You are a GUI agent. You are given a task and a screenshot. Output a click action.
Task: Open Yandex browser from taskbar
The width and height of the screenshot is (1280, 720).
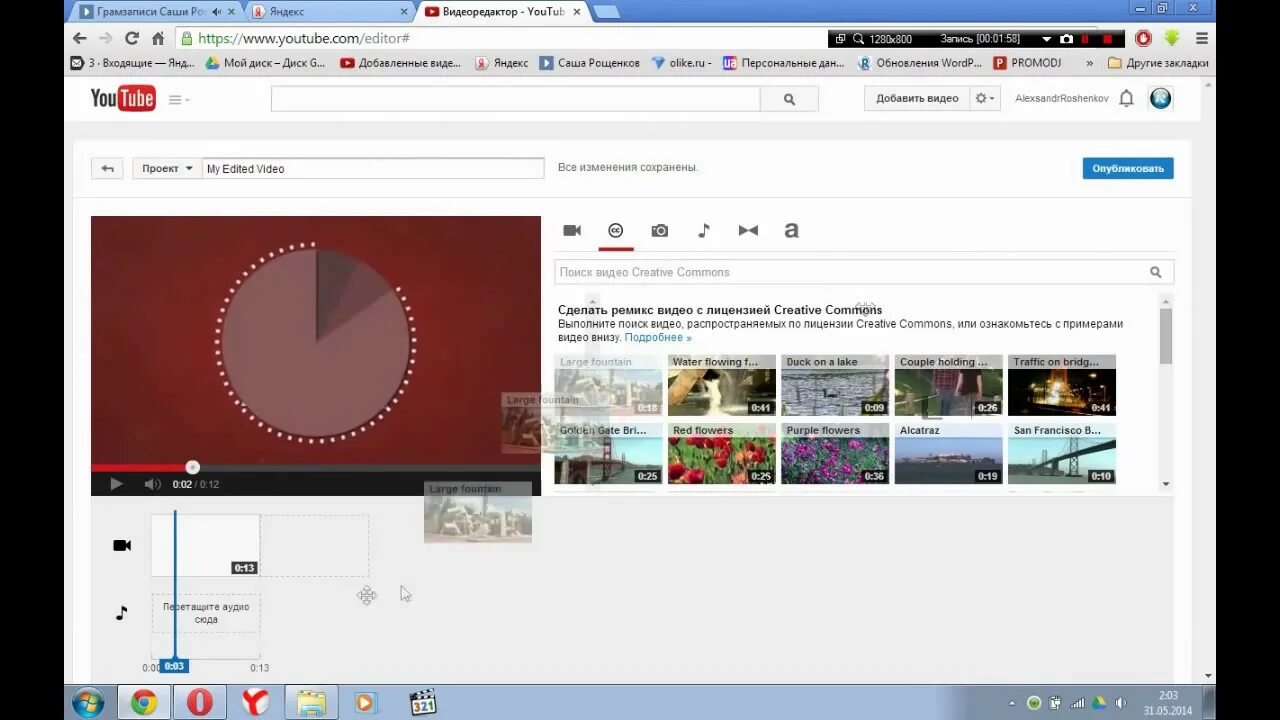(255, 703)
